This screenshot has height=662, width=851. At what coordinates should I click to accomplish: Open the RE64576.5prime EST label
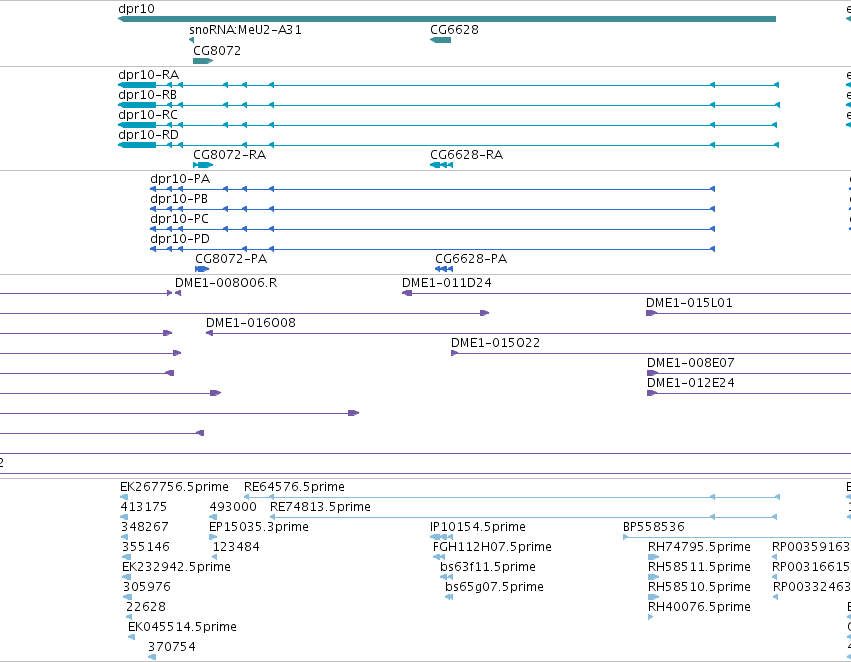click(294, 487)
